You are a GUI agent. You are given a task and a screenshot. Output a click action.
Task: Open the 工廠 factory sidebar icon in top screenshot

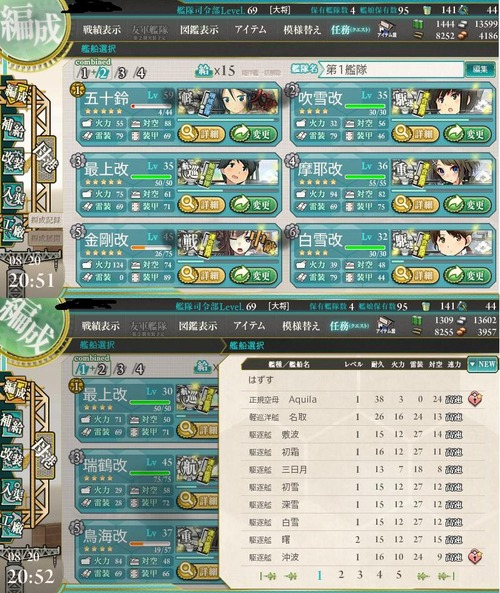click(13, 229)
